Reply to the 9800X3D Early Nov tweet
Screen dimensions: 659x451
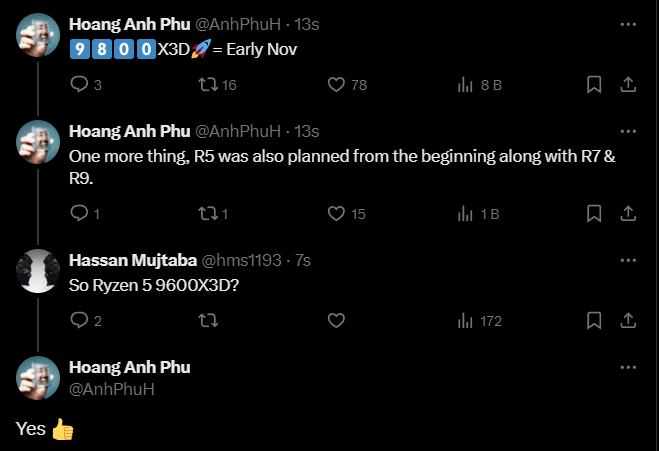tap(80, 85)
